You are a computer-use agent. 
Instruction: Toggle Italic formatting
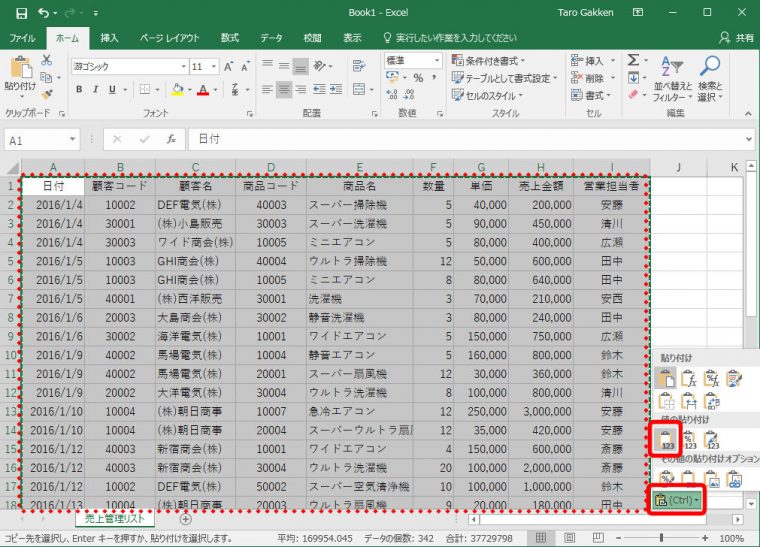[95, 89]
